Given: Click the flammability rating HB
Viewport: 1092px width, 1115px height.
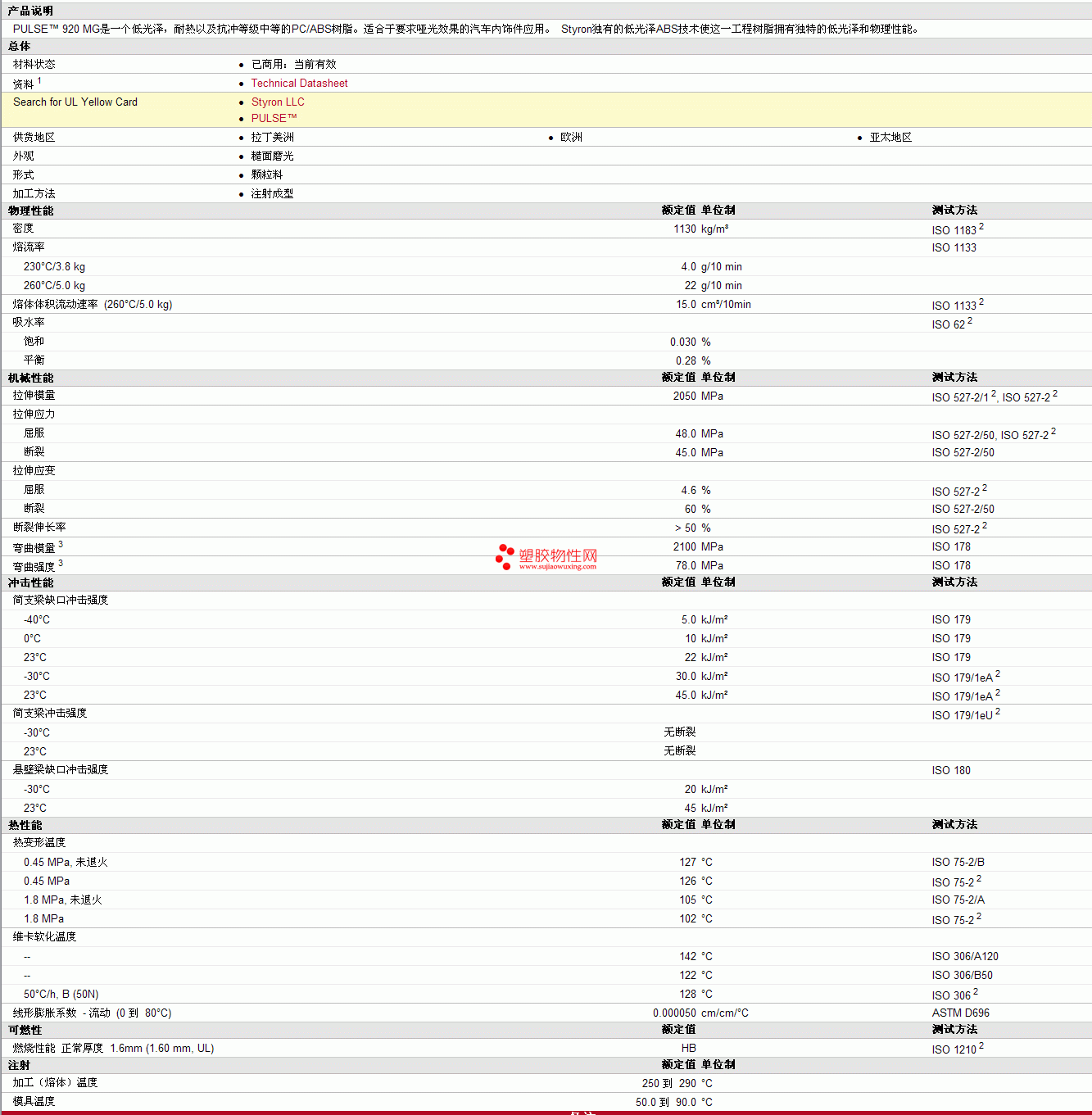Looking at the screenshot, I should [689, 1048].
